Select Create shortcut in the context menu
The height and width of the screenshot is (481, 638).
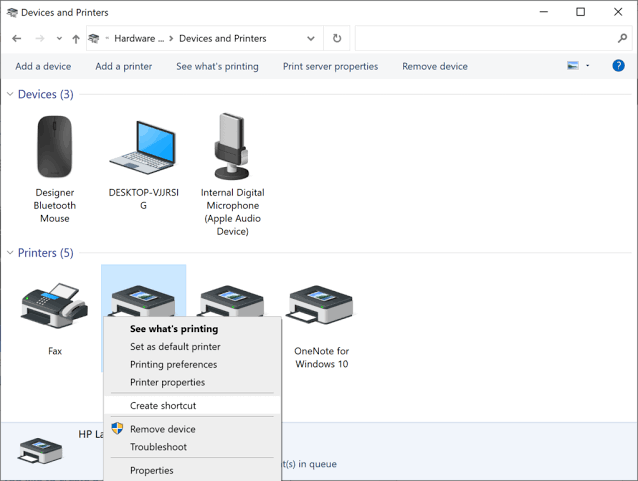pos(192,405)
